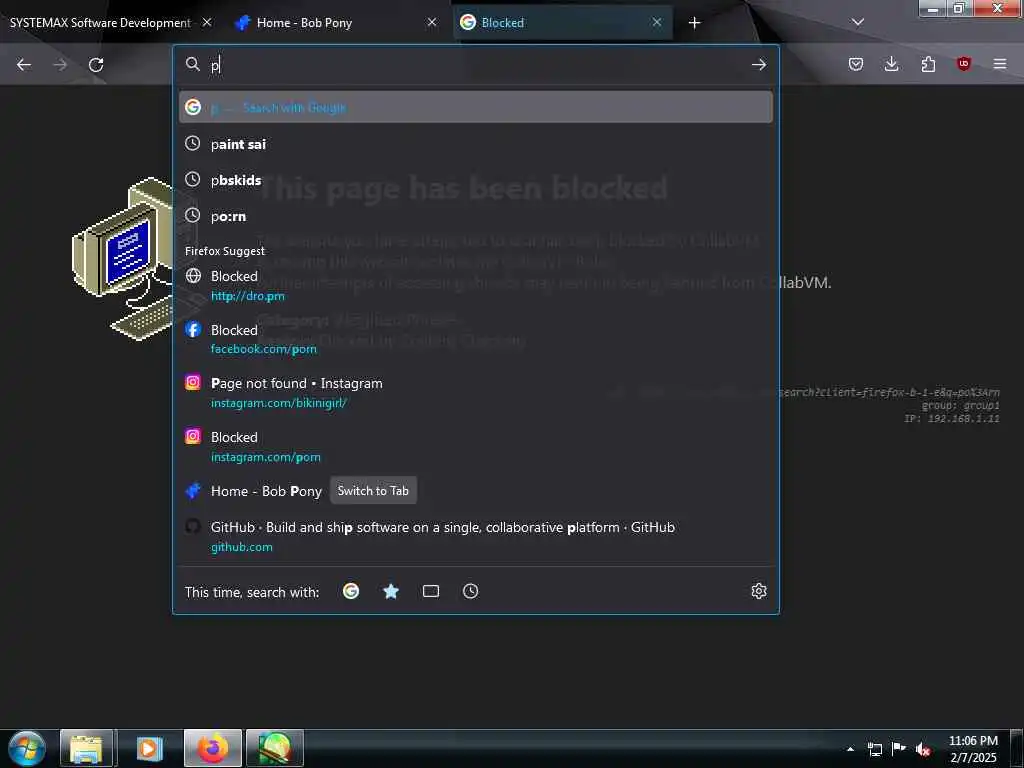Click the Go arrow in the address bar
The image size is (1024, 768).
coord(758,65)
